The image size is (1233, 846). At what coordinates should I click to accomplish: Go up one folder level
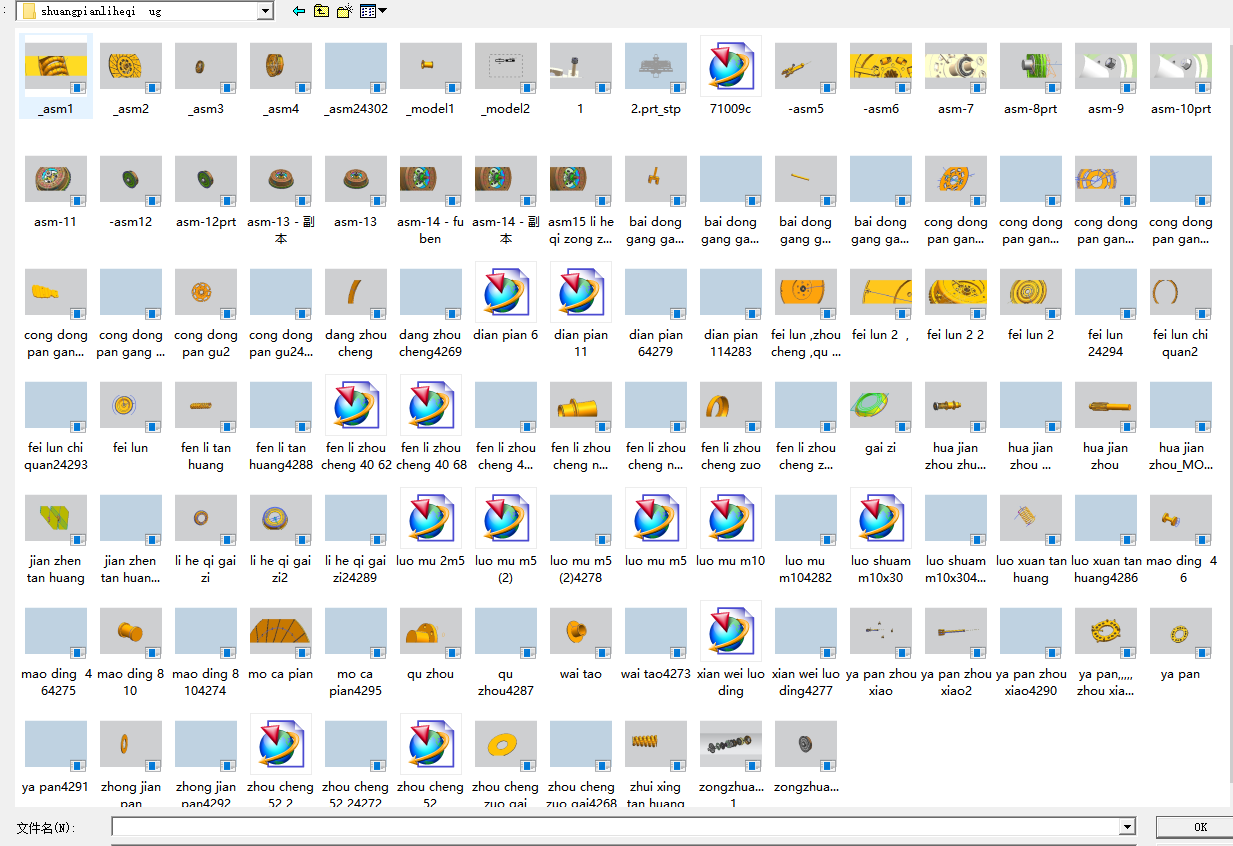click(x=321, y=11)
